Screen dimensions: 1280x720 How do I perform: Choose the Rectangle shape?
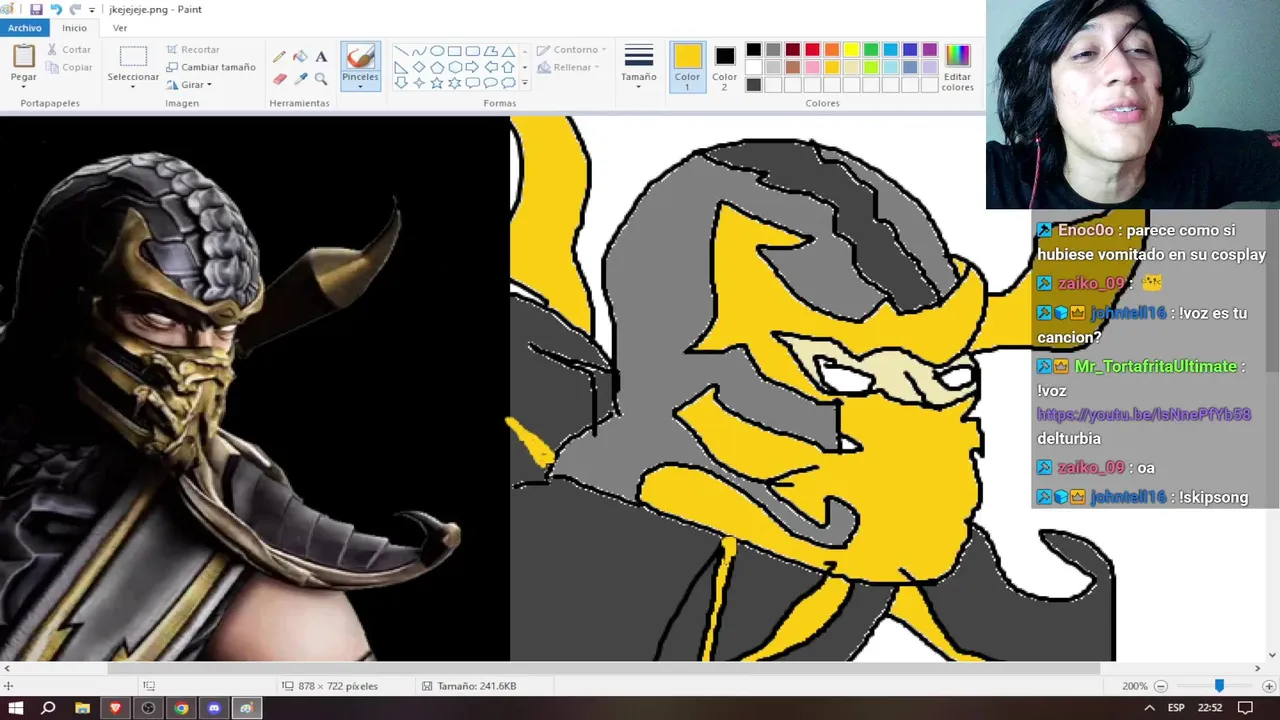click(x=455, y=51)
